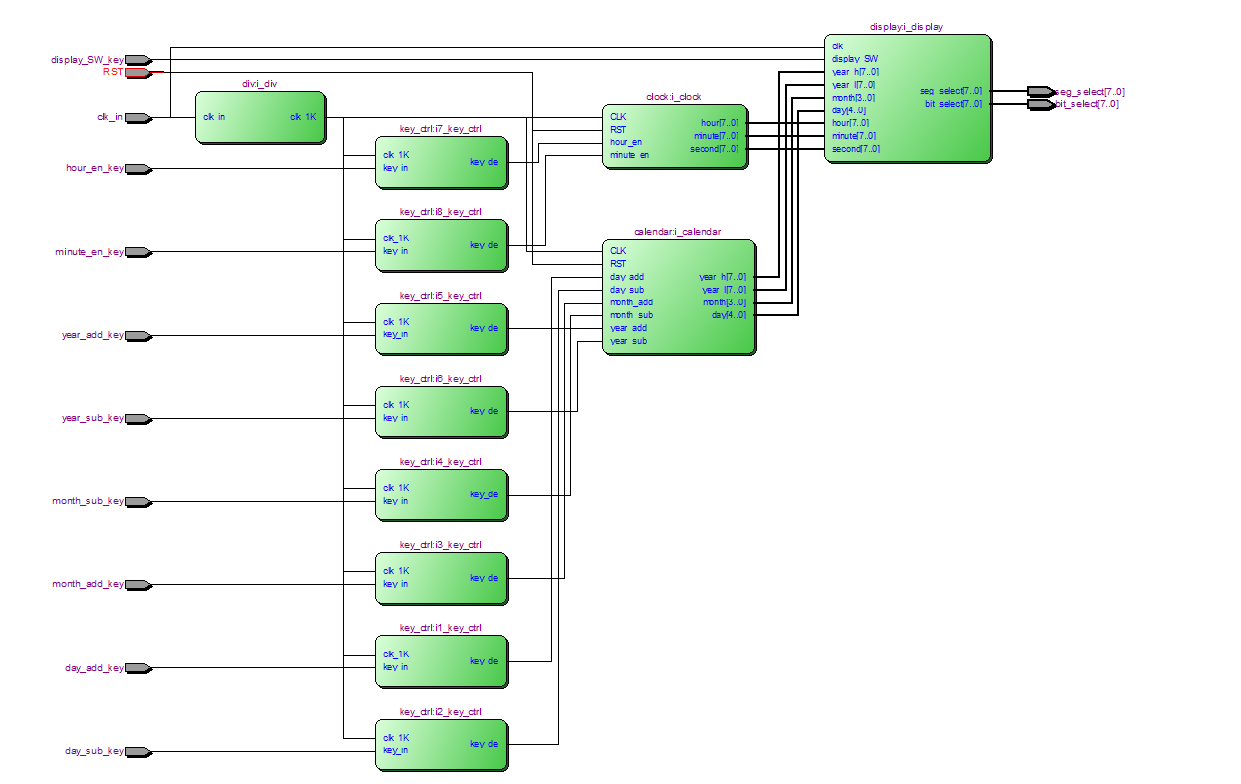1241x784 pixels.
Task: Select seg_select[7..0] port inside display block
Action: tap(951, 91)
